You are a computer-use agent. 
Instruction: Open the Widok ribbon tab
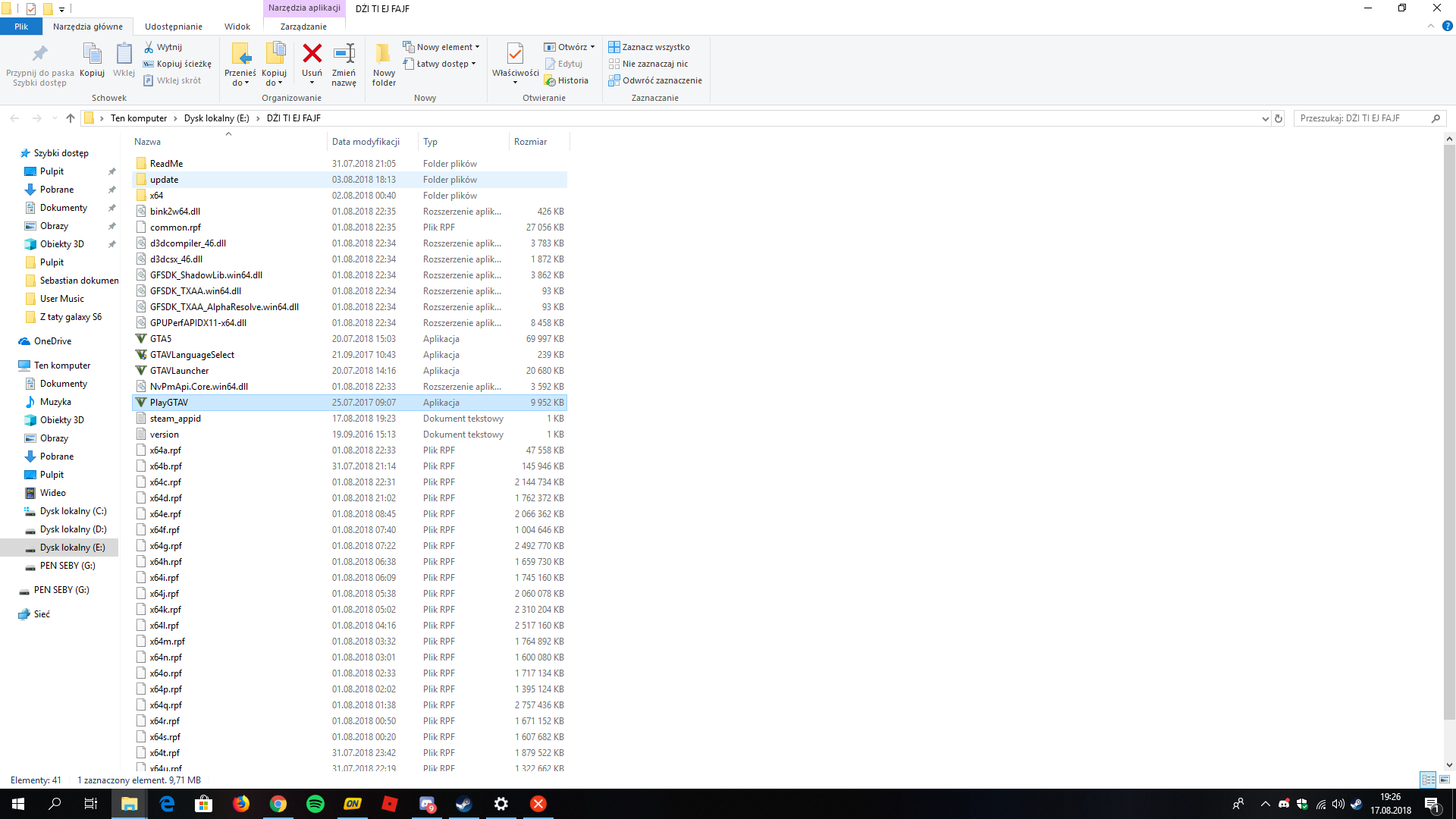pyautogui.click(x=237, y=27)
